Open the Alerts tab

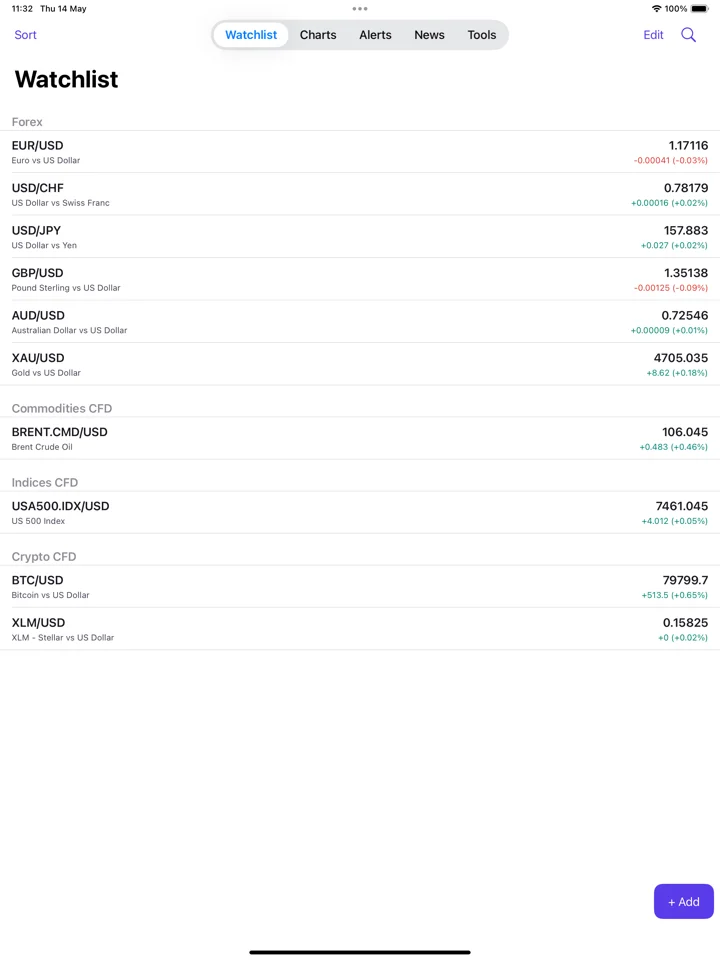(375, 35)
